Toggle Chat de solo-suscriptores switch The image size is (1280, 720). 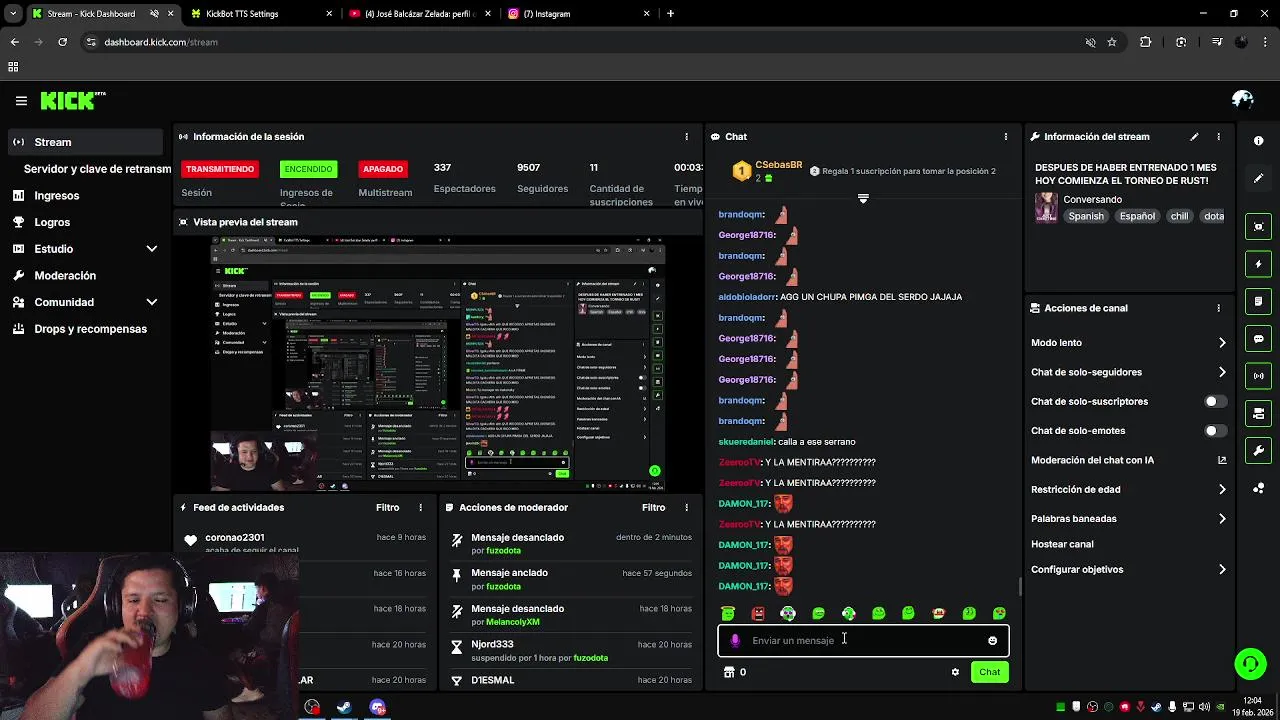tap(1215, 402)
